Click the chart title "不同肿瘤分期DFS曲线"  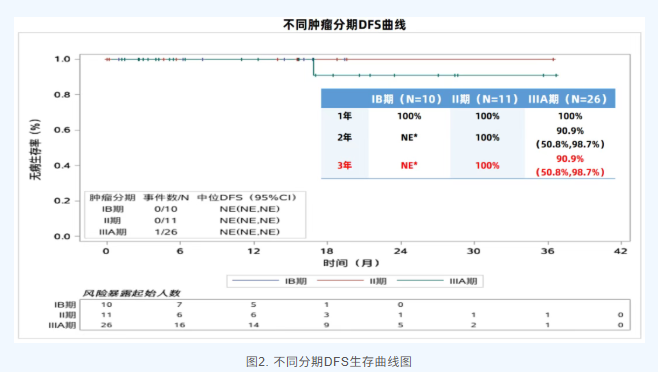click(x=344, y=25)
